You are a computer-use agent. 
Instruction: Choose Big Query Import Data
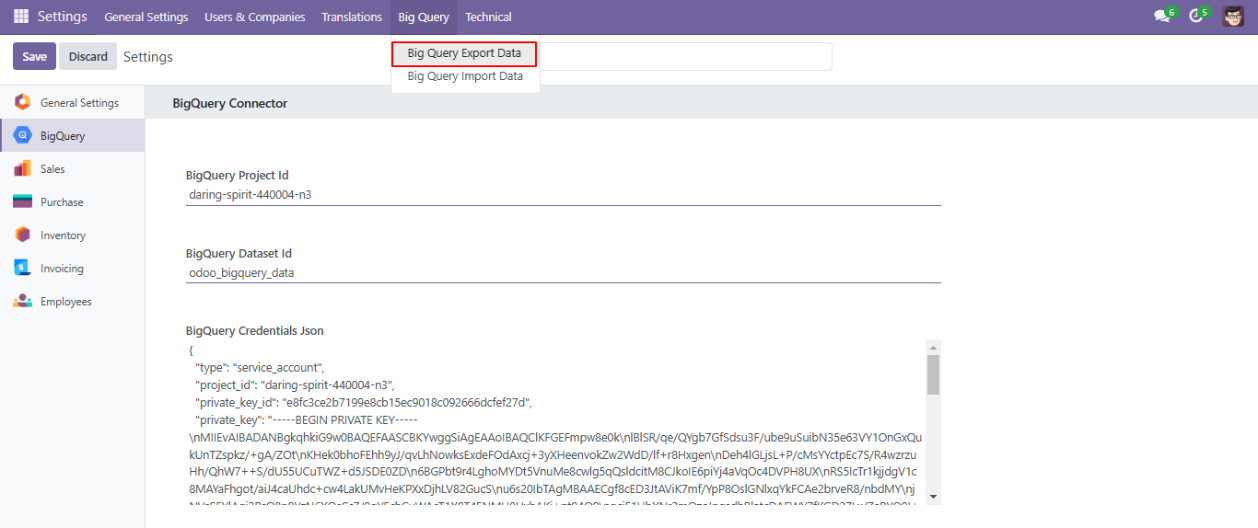tap(465, 76)
